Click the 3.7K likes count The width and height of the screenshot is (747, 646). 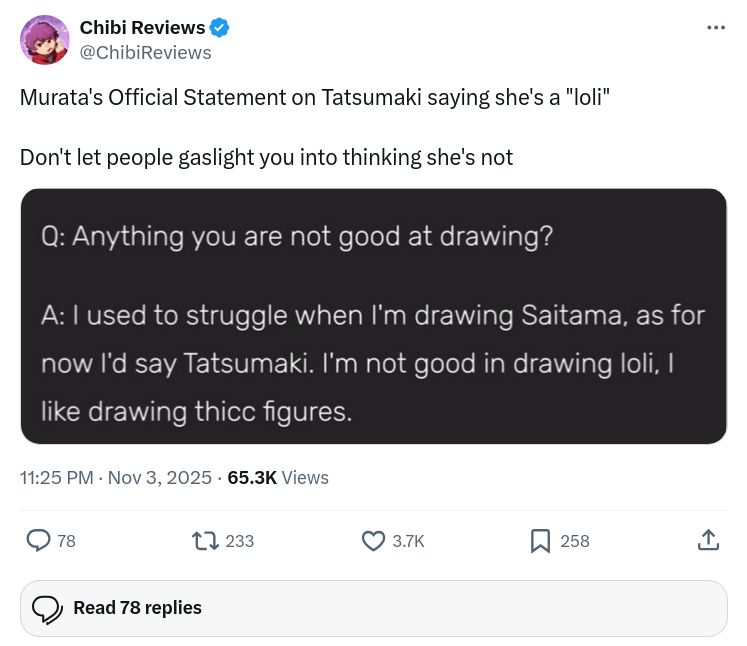tap(408, 541)
